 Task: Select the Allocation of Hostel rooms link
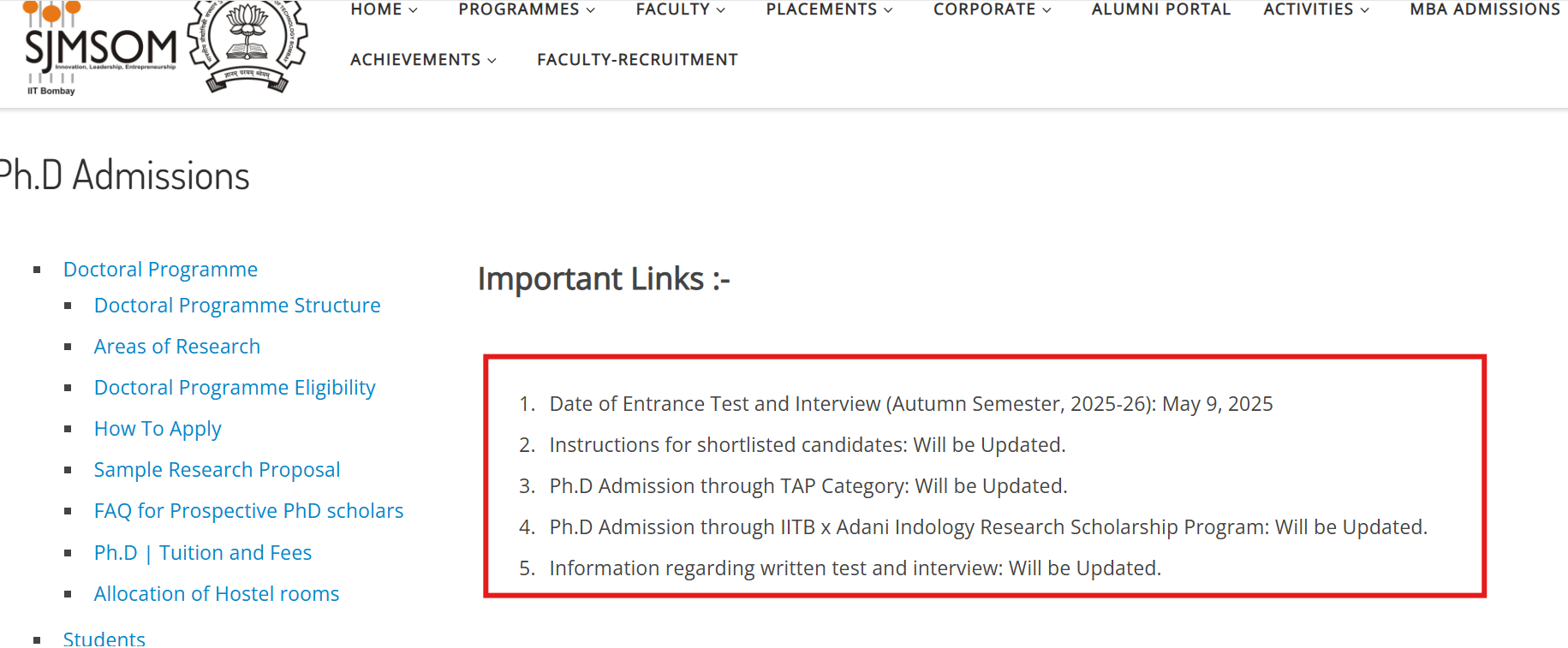click(216, 593)
